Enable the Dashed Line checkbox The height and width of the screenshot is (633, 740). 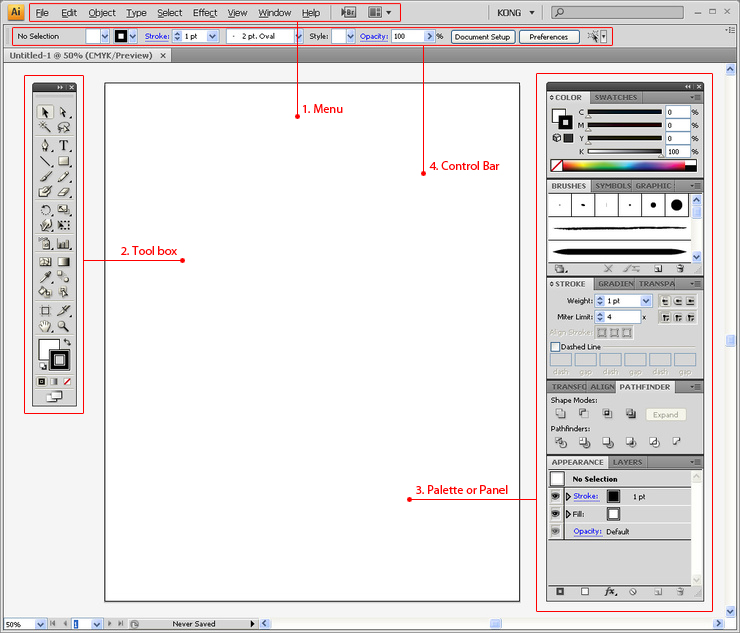pos(556,347)
